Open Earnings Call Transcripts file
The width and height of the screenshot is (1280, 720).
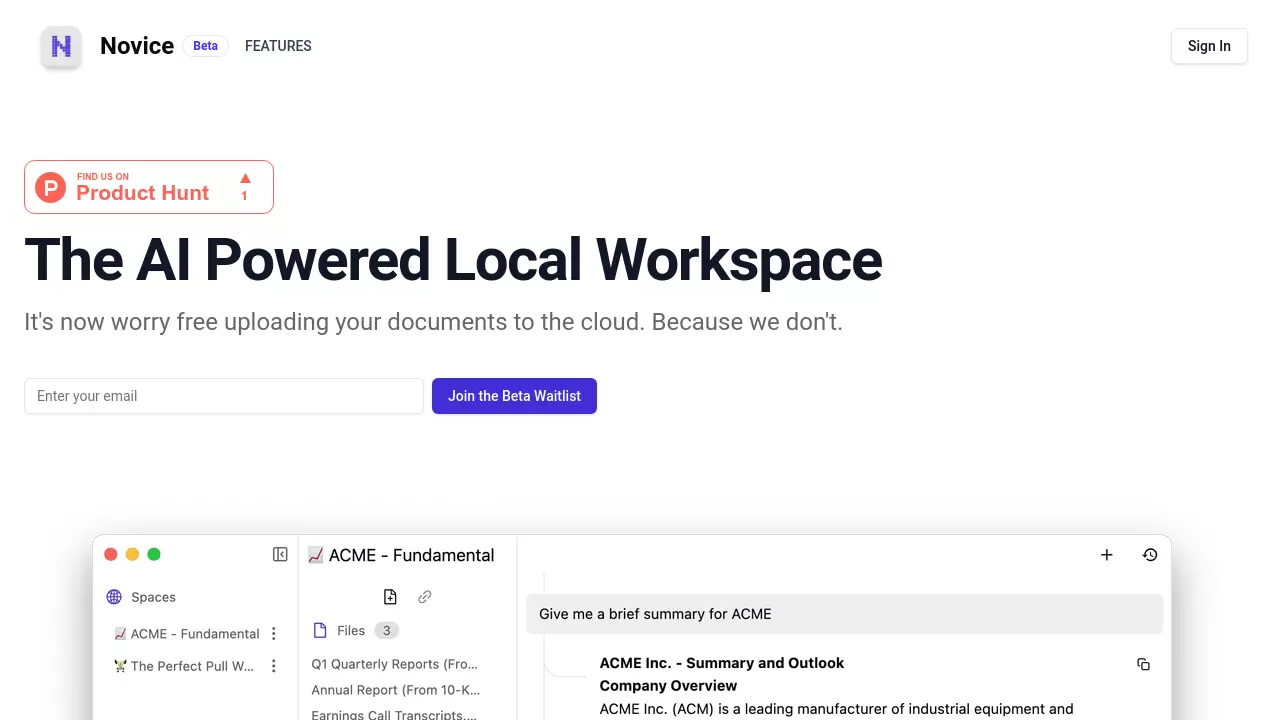[394, 714]
